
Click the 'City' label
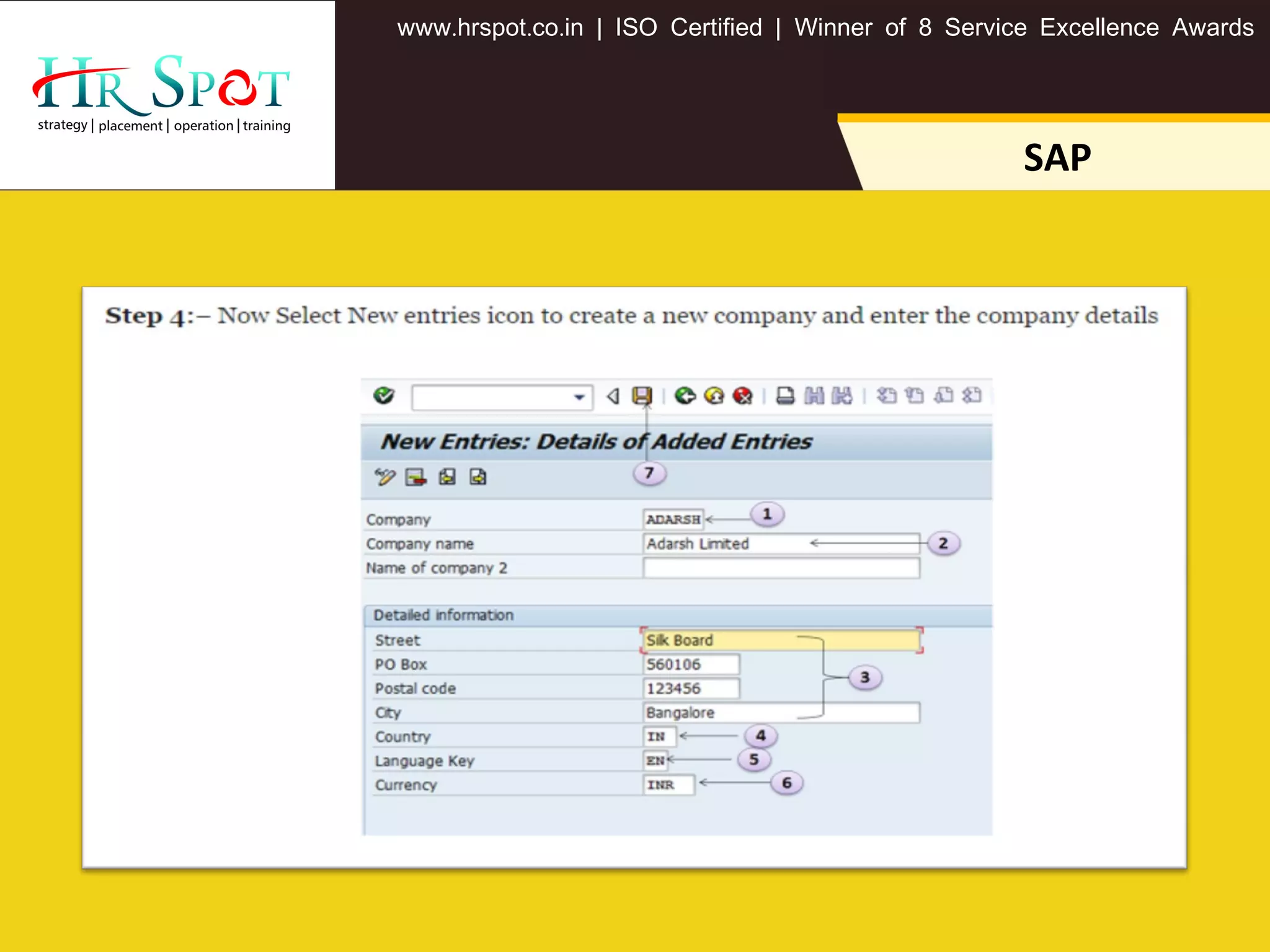point(388,713)
